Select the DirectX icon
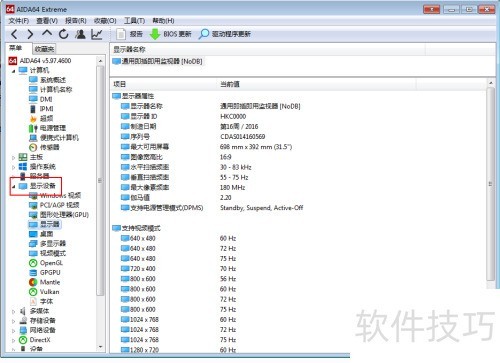 point(23,340)
